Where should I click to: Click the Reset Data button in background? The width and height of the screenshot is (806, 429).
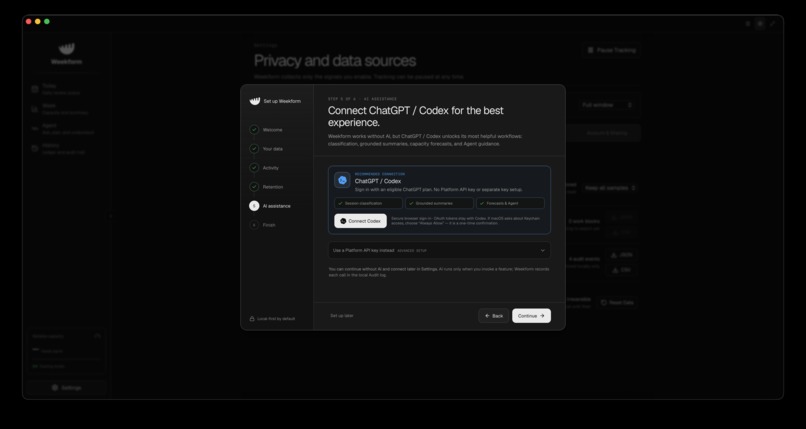(x=617, y=303)
